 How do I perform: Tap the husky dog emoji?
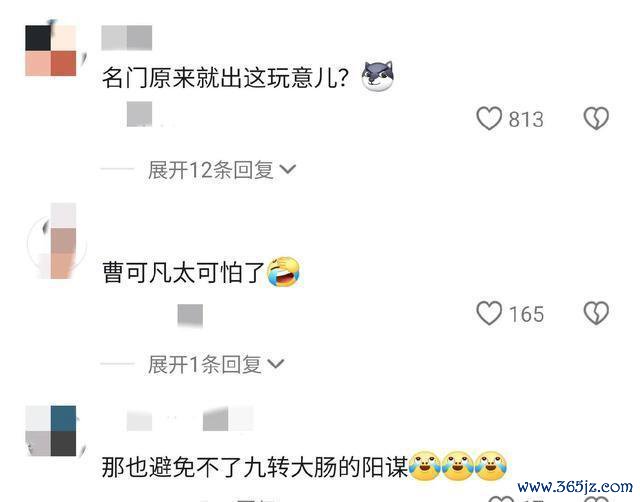point(378,76)
